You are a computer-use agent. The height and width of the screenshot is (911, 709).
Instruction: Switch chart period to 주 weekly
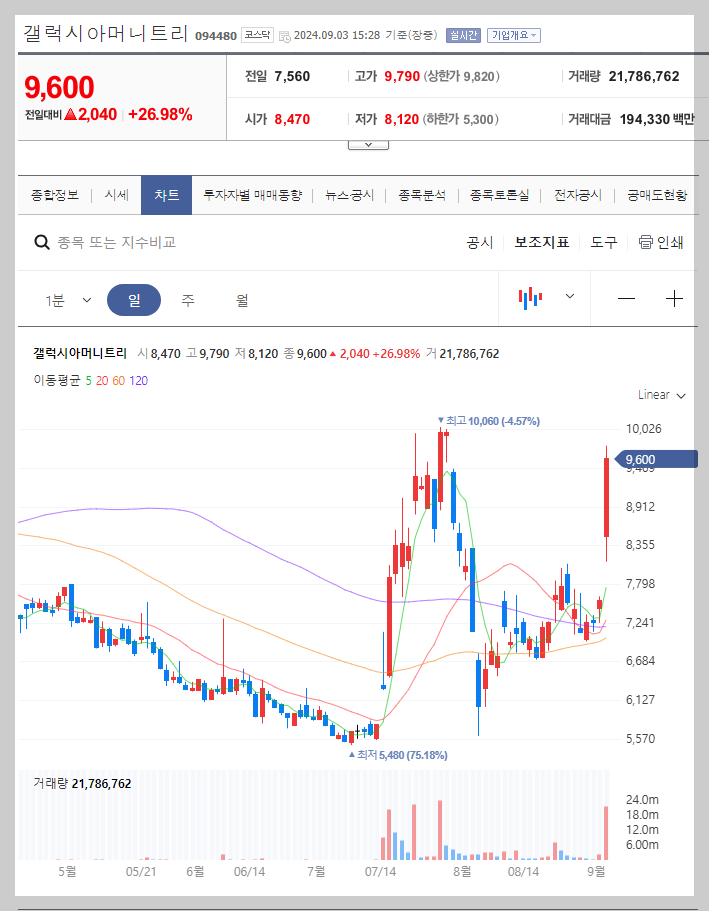187,300
